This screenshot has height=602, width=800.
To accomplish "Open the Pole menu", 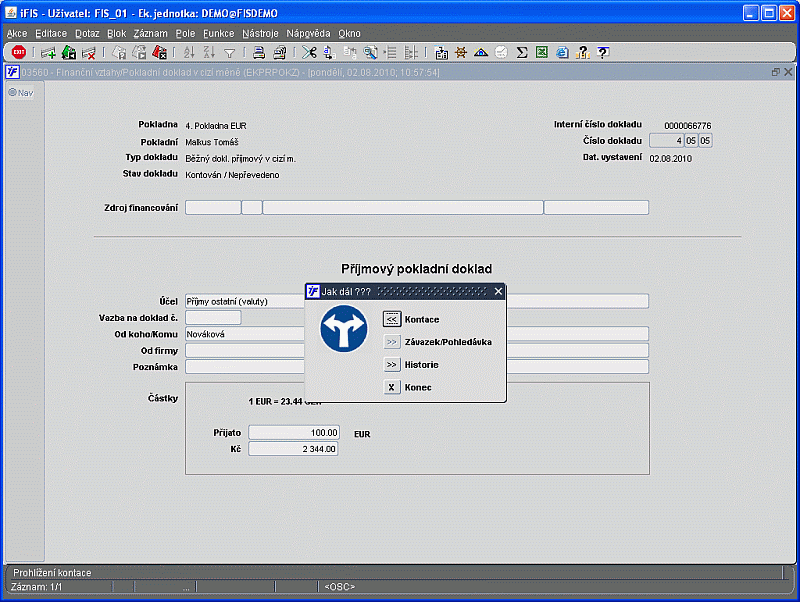I will pos(185,33).
